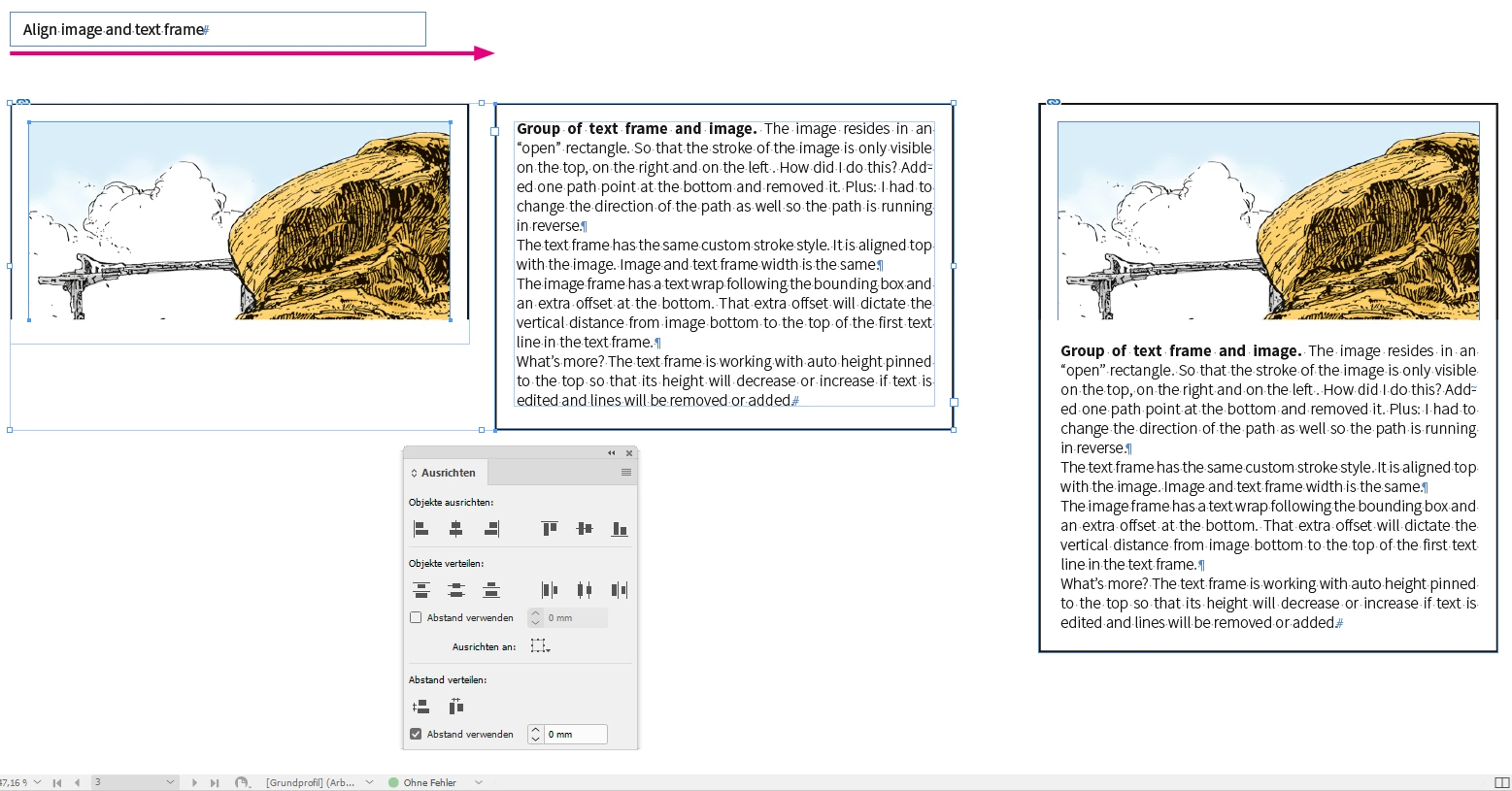The image size is (1512, 791).
Task: Align vertical centers of the objects
Action: (x=585, y=529)
